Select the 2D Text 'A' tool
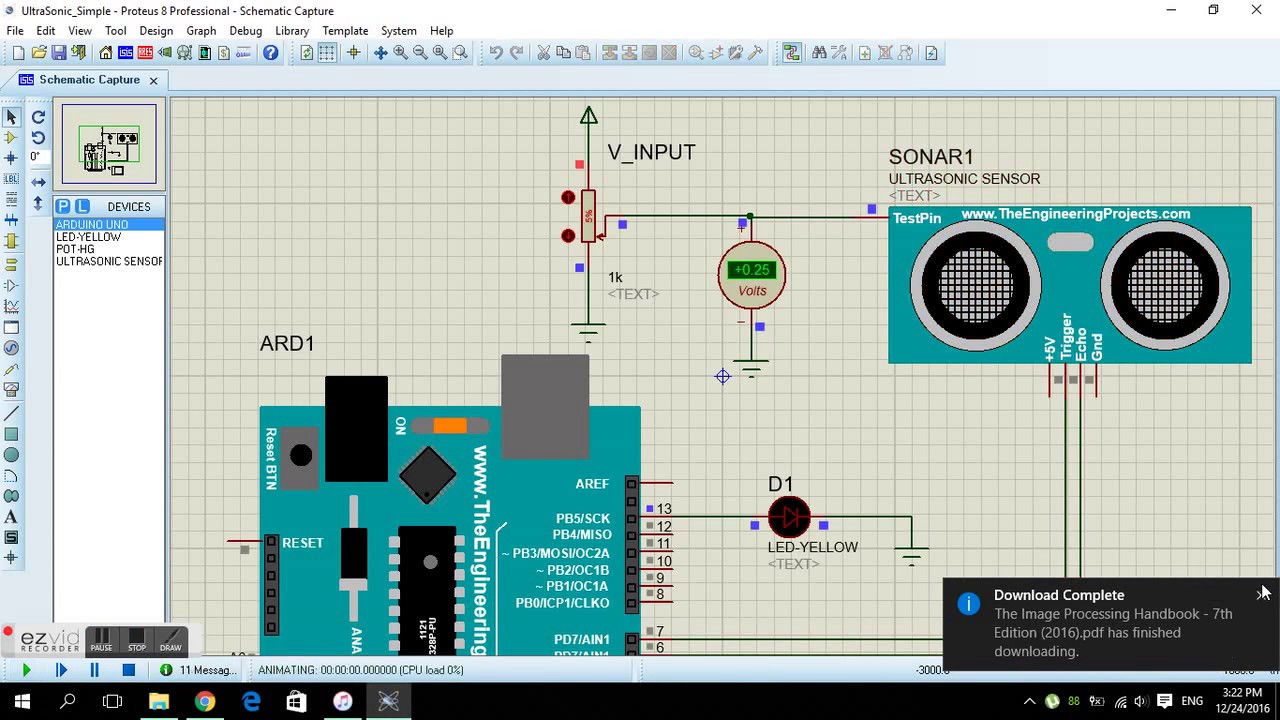The height and width of the screenshot is (720, 1280). (x=12, y=517)
